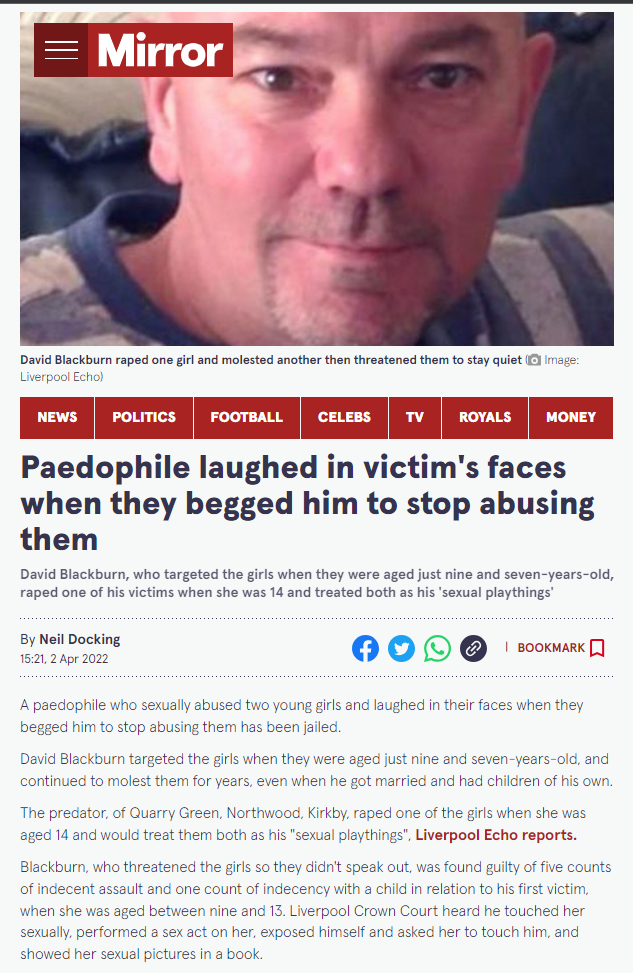Open the hamburger menu icon

pyautogui.click(x=61, y=50)
